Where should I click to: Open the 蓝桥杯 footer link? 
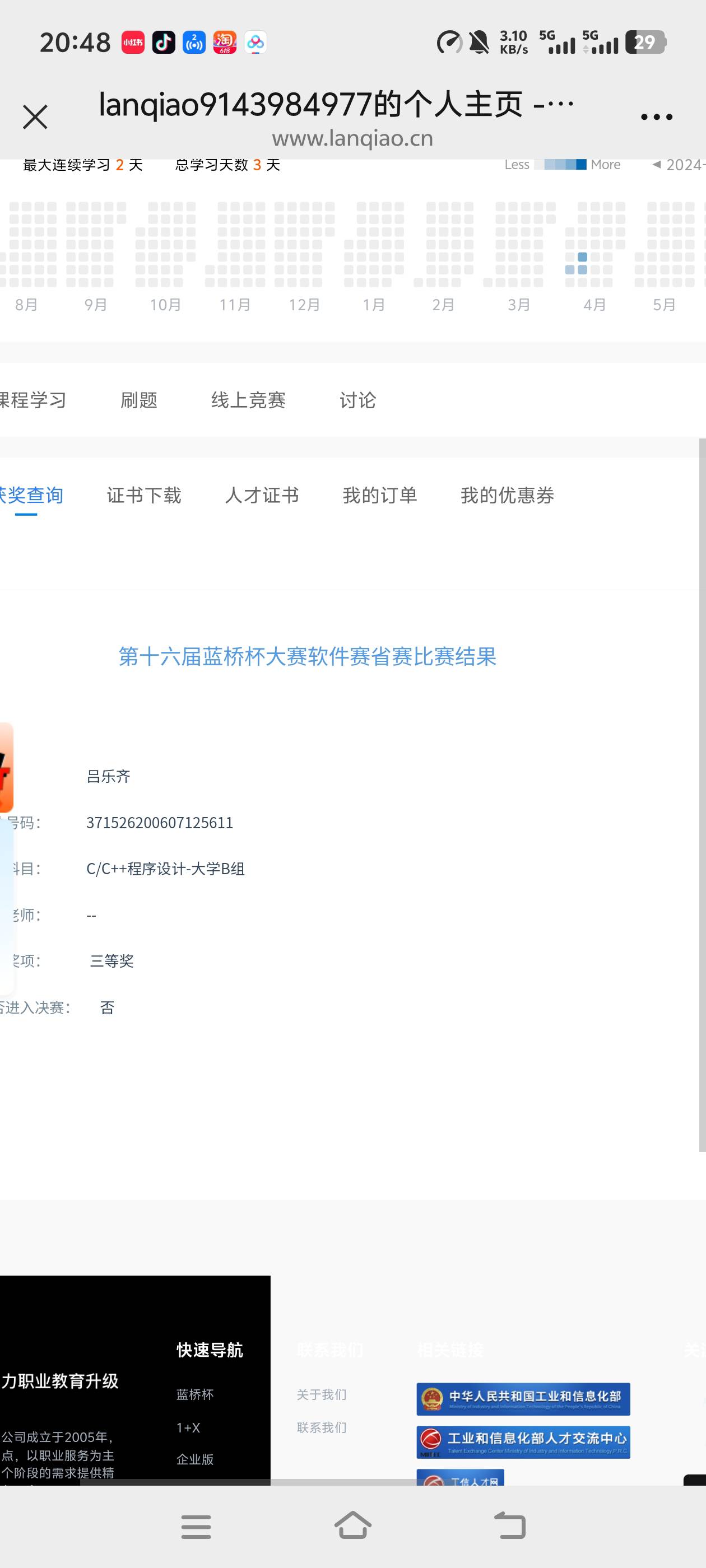tap(195, 1394)
